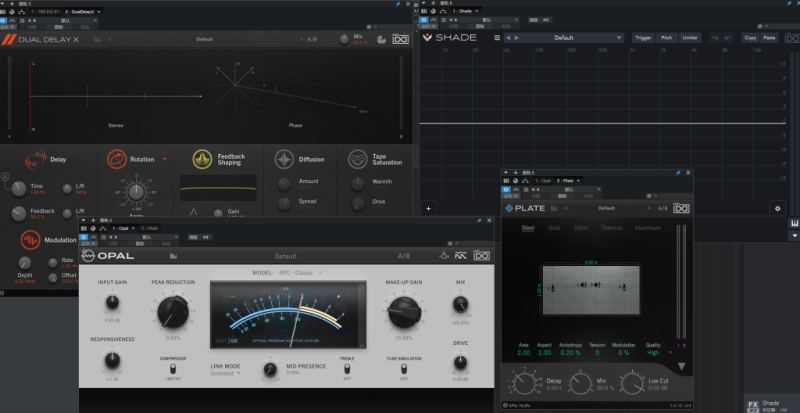The height and width of the screenshot is (413, 800).
Task: Click the Trigger button in Shade
Action: pyautogui.click(x=643, y=38)
